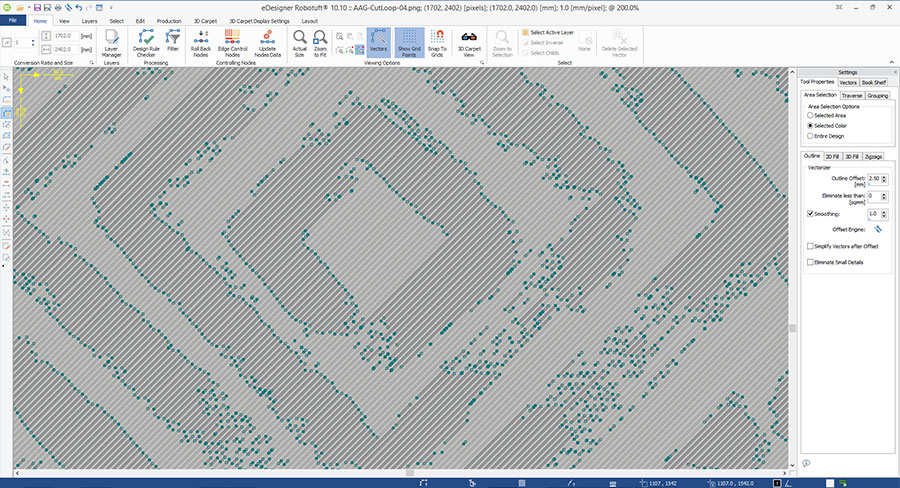Screen dimensions: 900x488
Task: Open quick access toolbar customize dropdown
Action: pyautogui.click(x=111, y=8)
